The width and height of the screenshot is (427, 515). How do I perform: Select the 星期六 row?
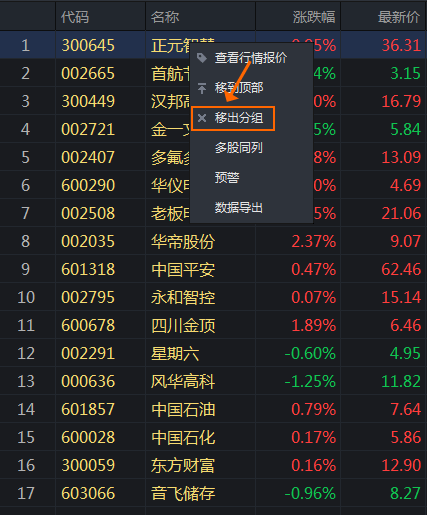[x=213, y=353]
